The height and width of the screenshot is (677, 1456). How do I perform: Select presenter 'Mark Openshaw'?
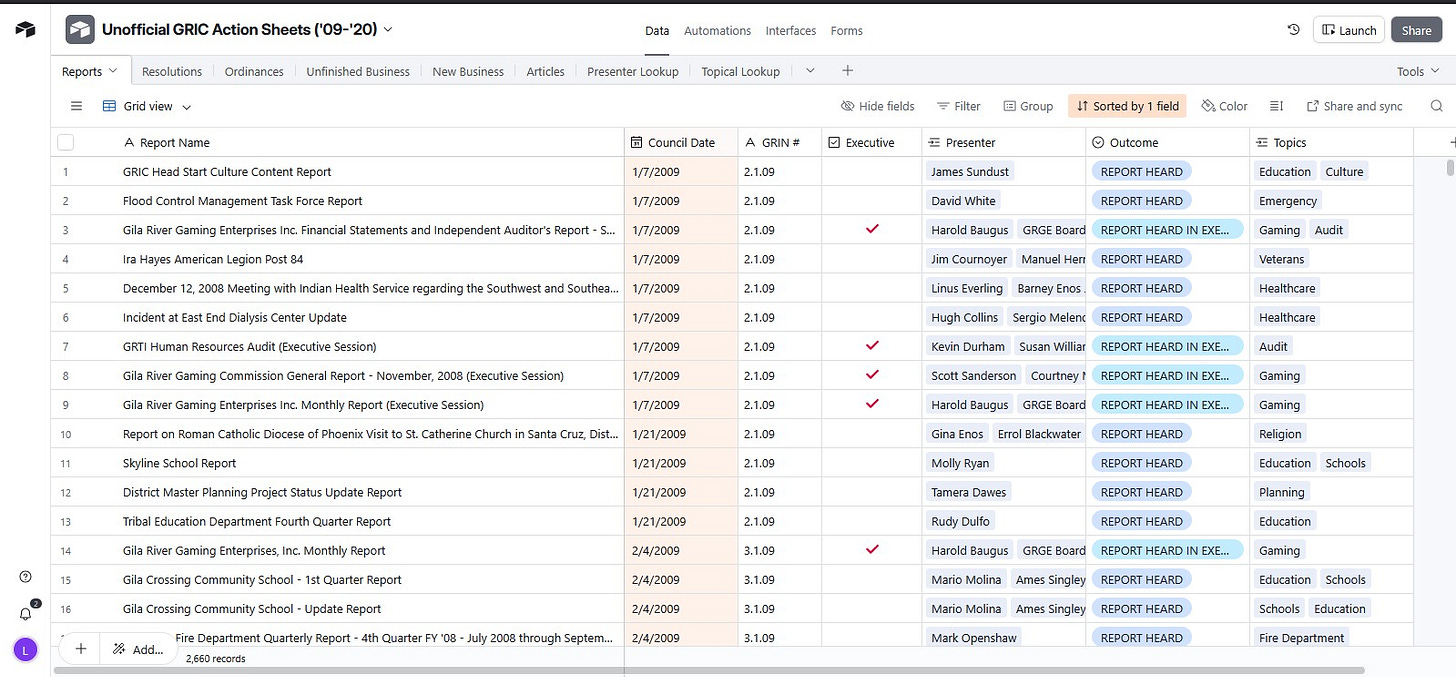click(973, 637)
